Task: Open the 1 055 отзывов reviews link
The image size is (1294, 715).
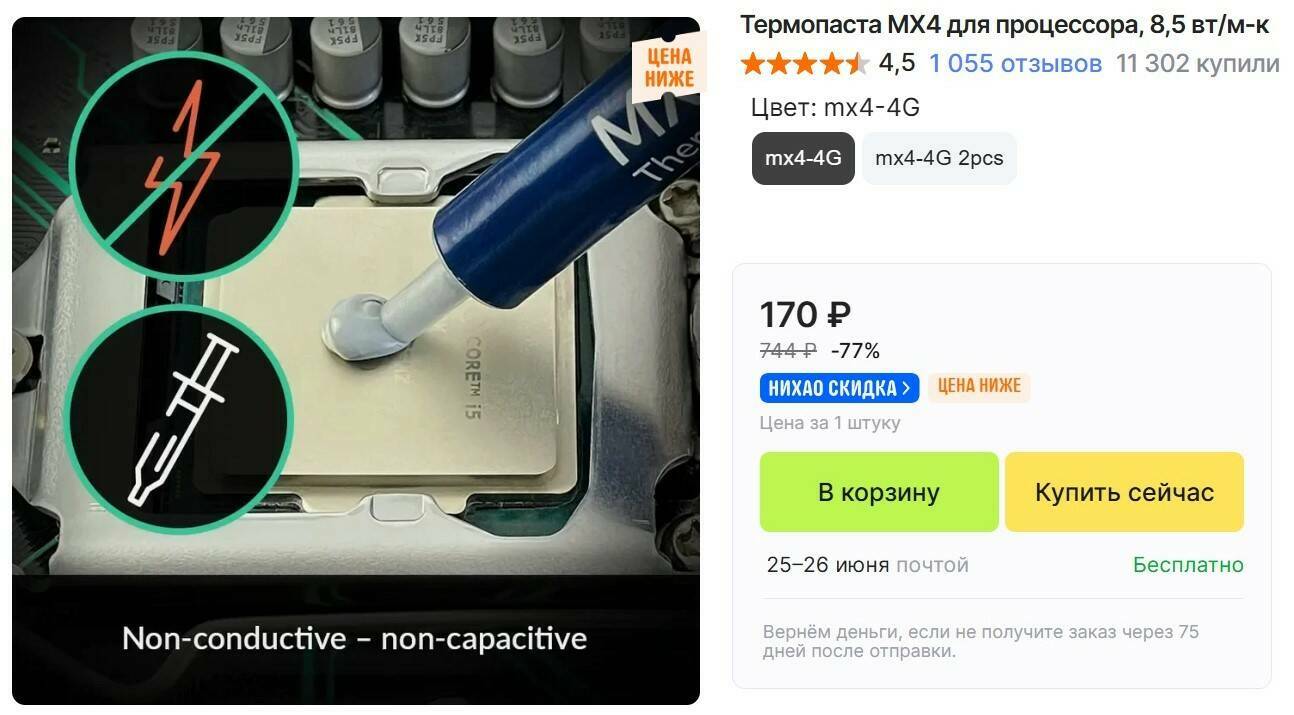Action: click(1015, 64)
